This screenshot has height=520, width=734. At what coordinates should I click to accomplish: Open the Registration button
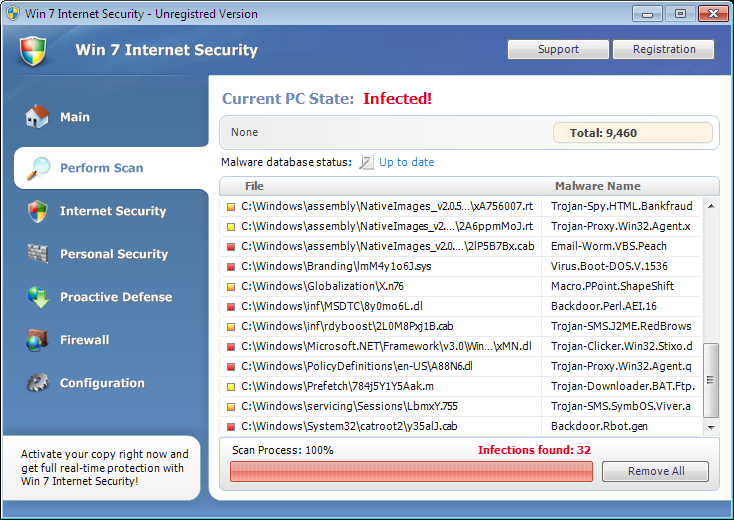click(x=663, y=49)
